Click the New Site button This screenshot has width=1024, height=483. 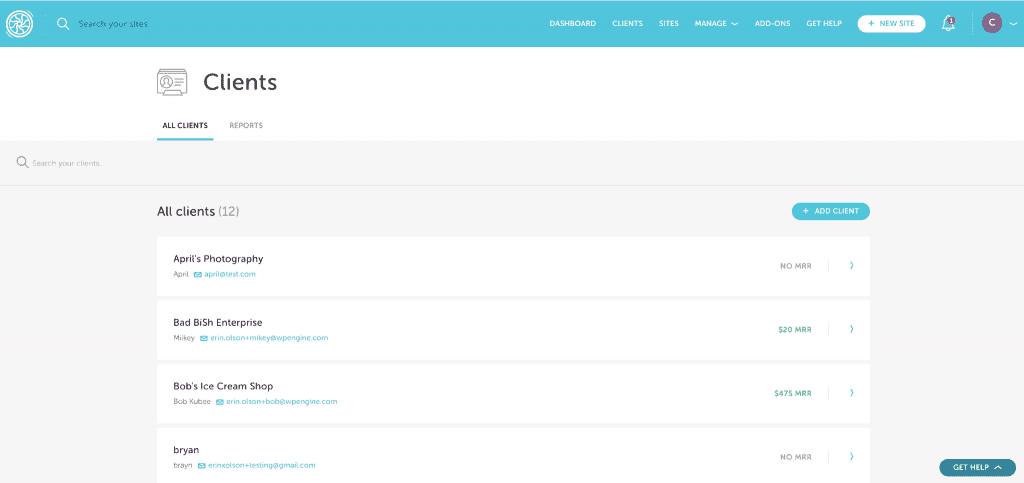click(x=891, y=23)
